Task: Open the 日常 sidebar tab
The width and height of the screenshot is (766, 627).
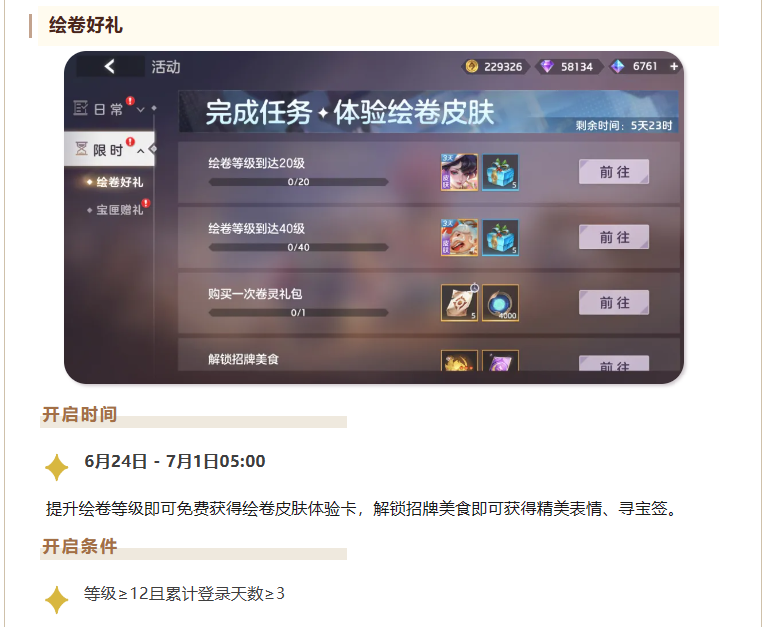Action: [x=109, y=108]
